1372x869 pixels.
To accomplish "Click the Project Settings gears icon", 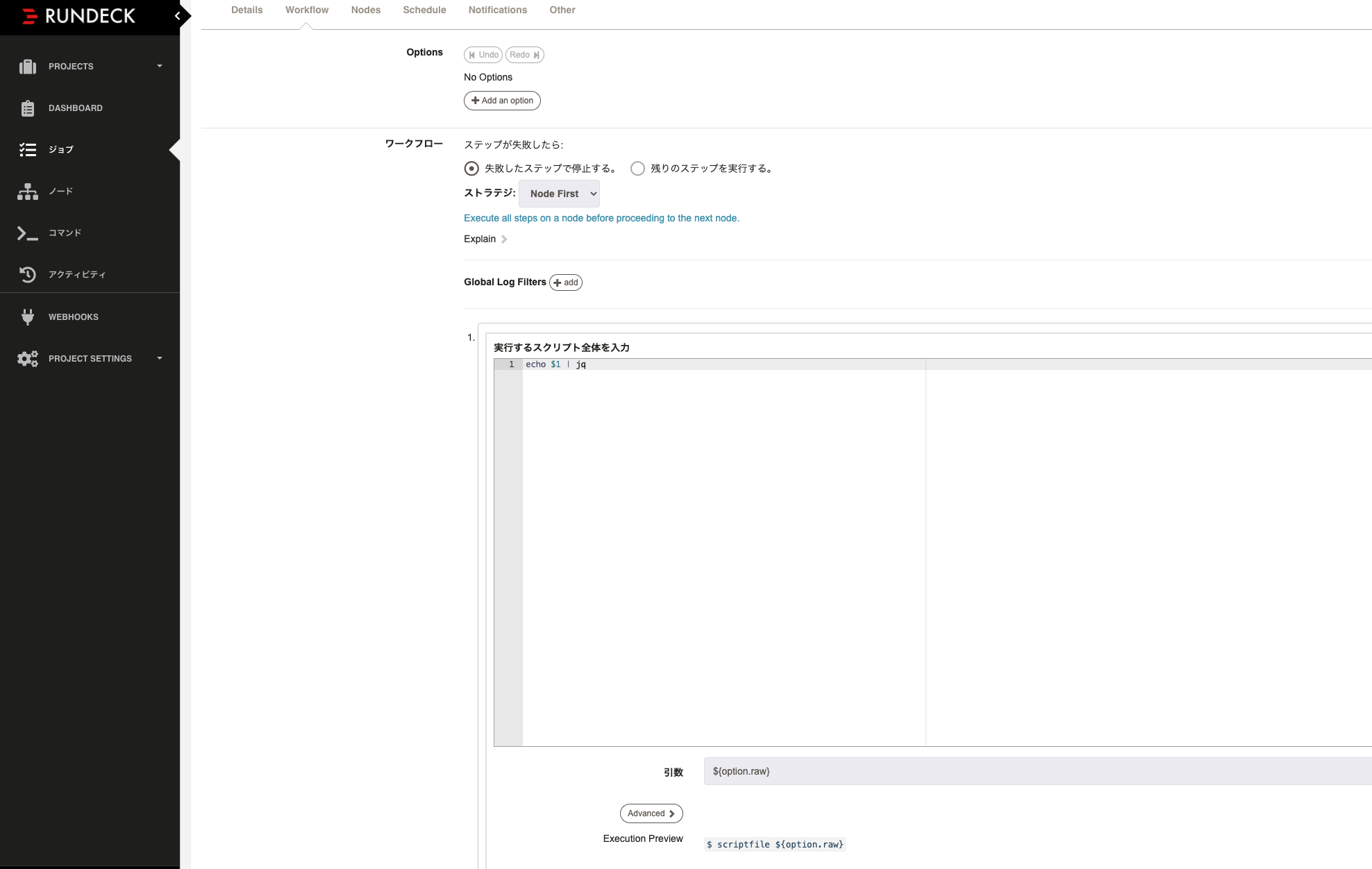I will [28, 359].
